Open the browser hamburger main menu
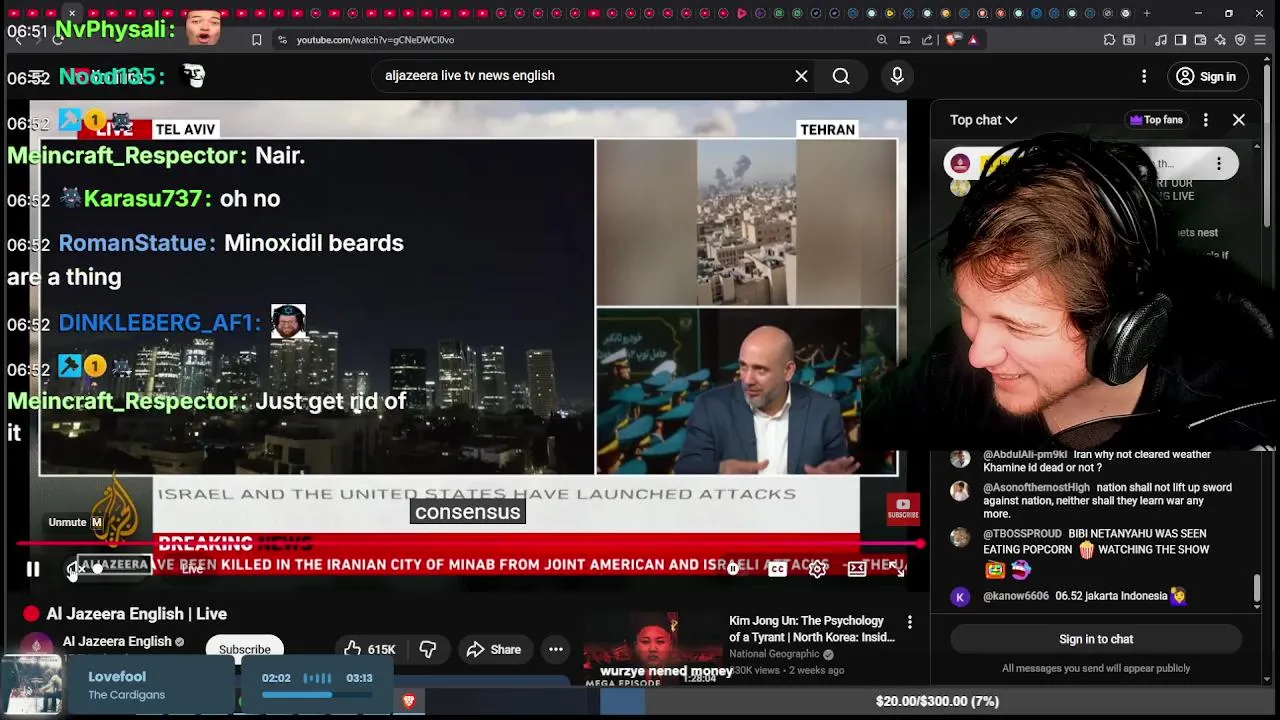 point(1260,40)
